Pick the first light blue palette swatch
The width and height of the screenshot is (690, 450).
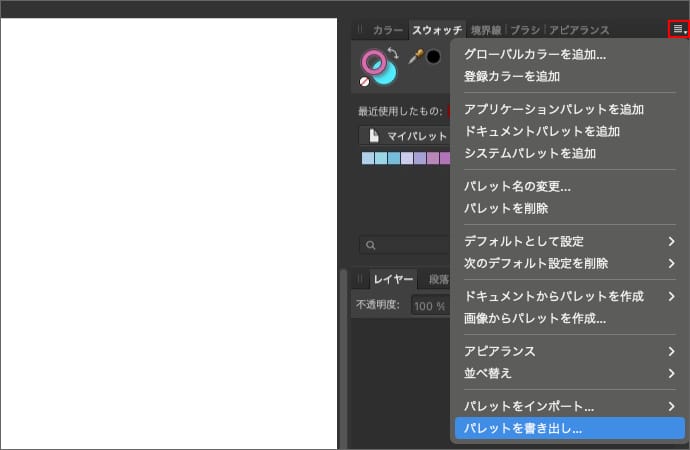point(368,158)
